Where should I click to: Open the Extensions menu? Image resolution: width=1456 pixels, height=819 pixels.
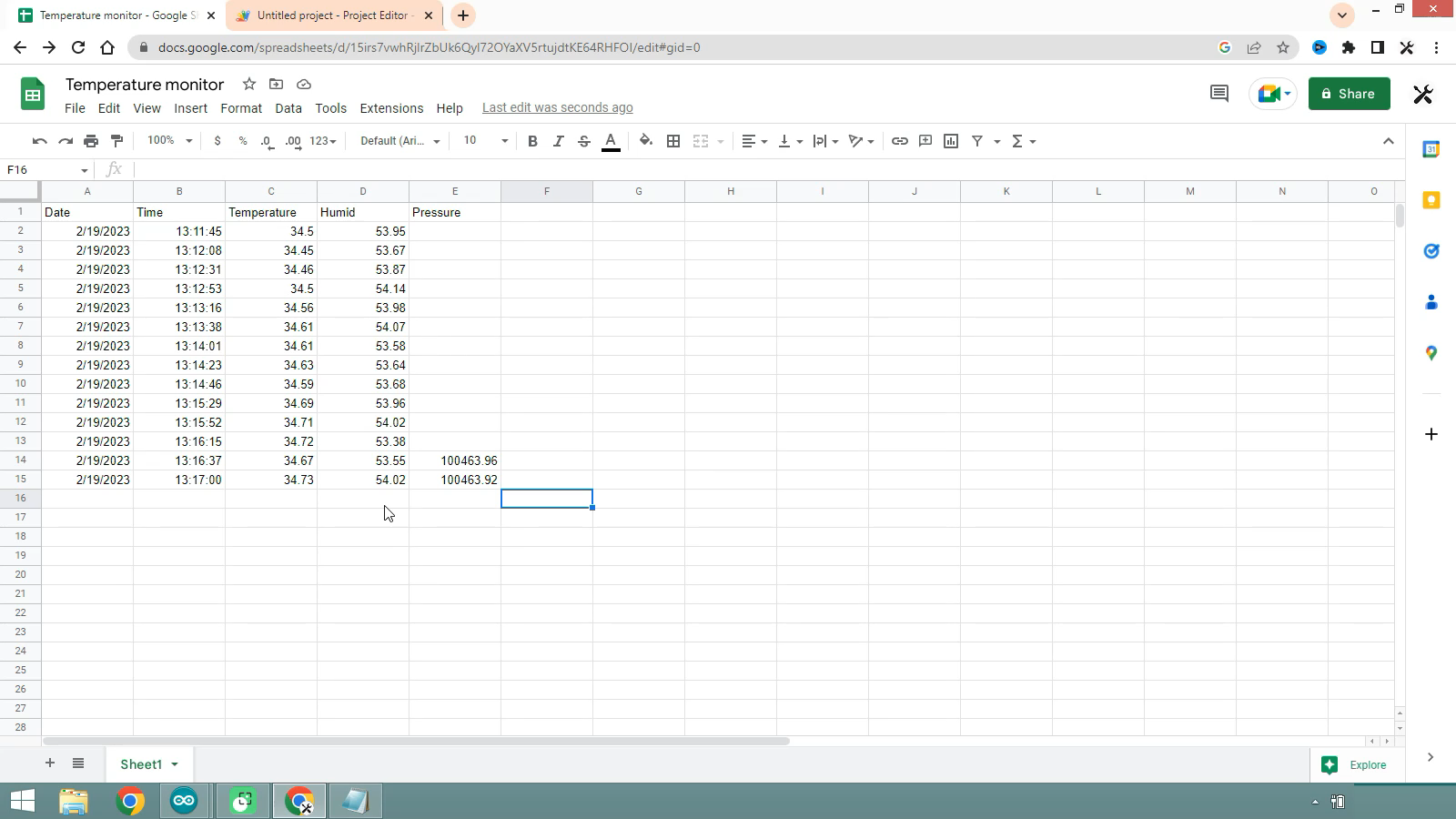[391, 108]
